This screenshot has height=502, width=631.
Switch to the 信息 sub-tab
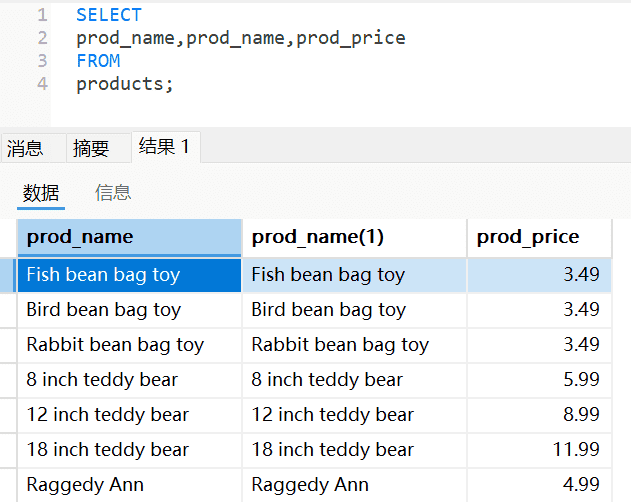point(113,193)
